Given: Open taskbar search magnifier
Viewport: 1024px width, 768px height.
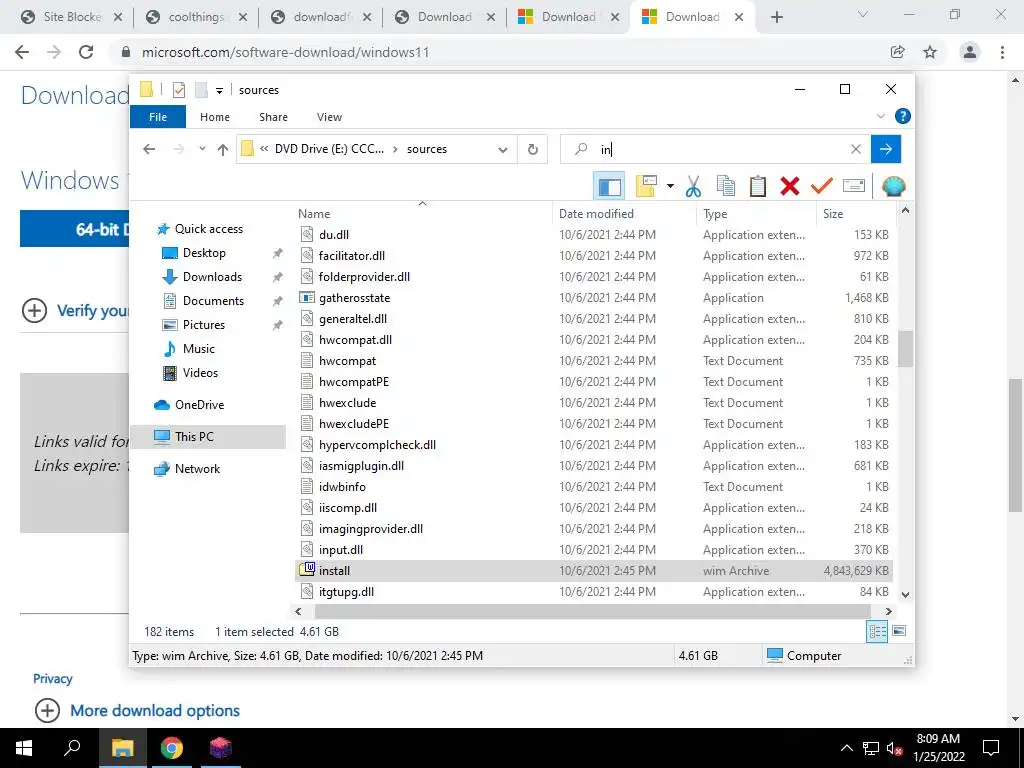Looking at the screenshot, I should (72, 748).
